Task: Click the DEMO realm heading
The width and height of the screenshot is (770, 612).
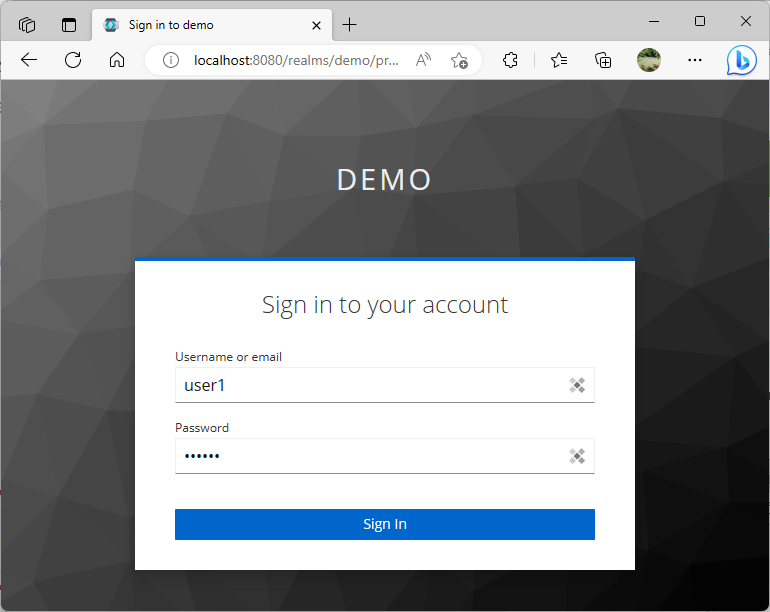Action: click(384, 179)
